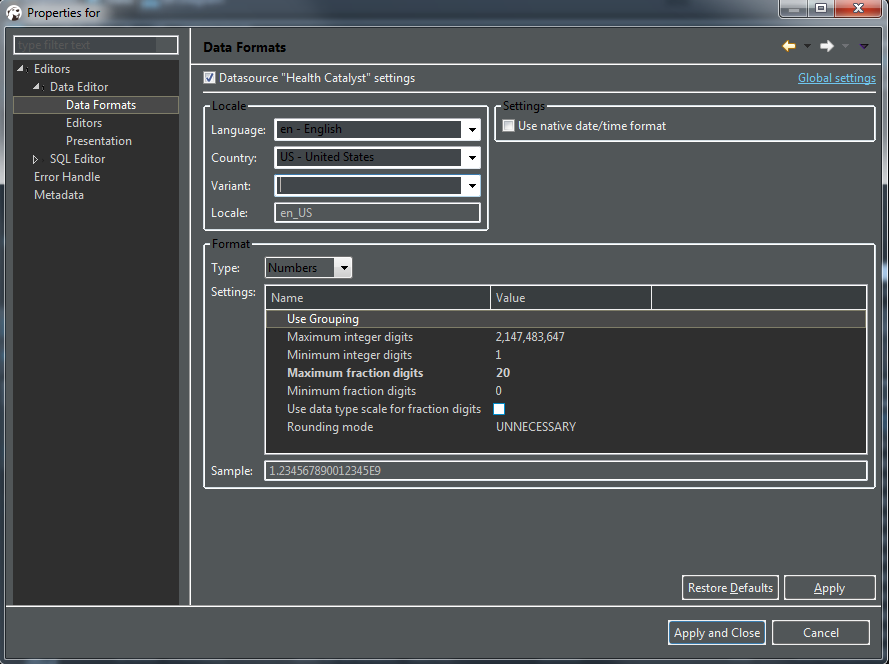Click the Restore Defaults button
This screenshot has height=664, width=889.
(x=730, y=587)
